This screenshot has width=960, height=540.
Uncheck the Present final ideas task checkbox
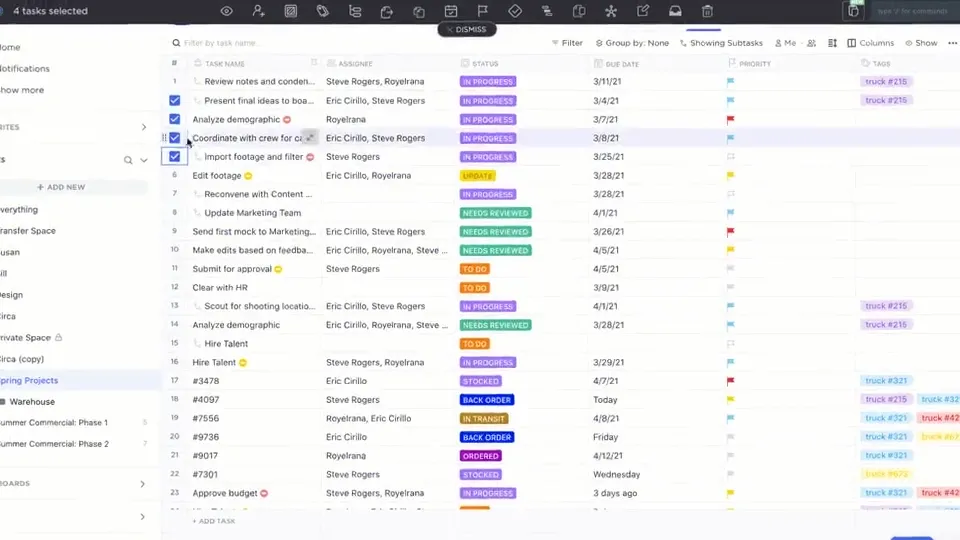click(174, 100)
